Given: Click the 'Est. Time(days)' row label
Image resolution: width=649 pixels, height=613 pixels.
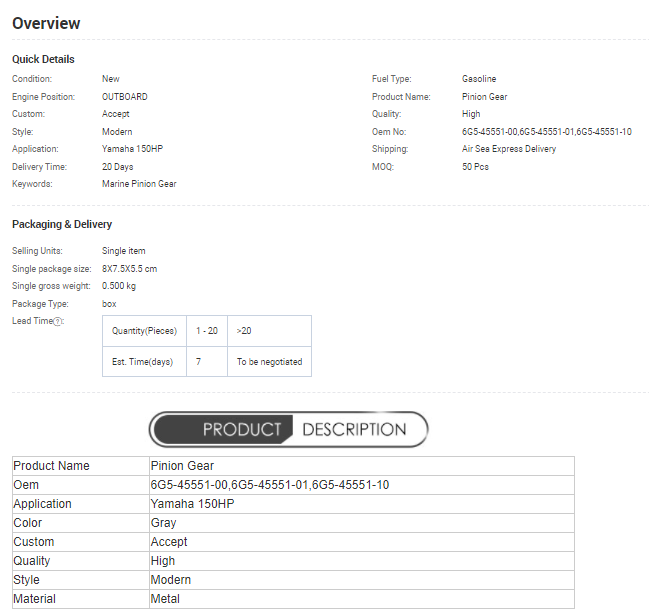Looking at the screenshot, I should [143, 361].
